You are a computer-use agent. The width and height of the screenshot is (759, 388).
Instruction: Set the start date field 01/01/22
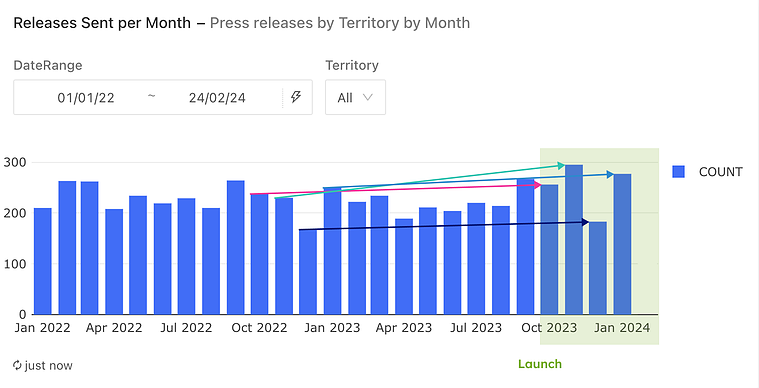pos(86,98)
